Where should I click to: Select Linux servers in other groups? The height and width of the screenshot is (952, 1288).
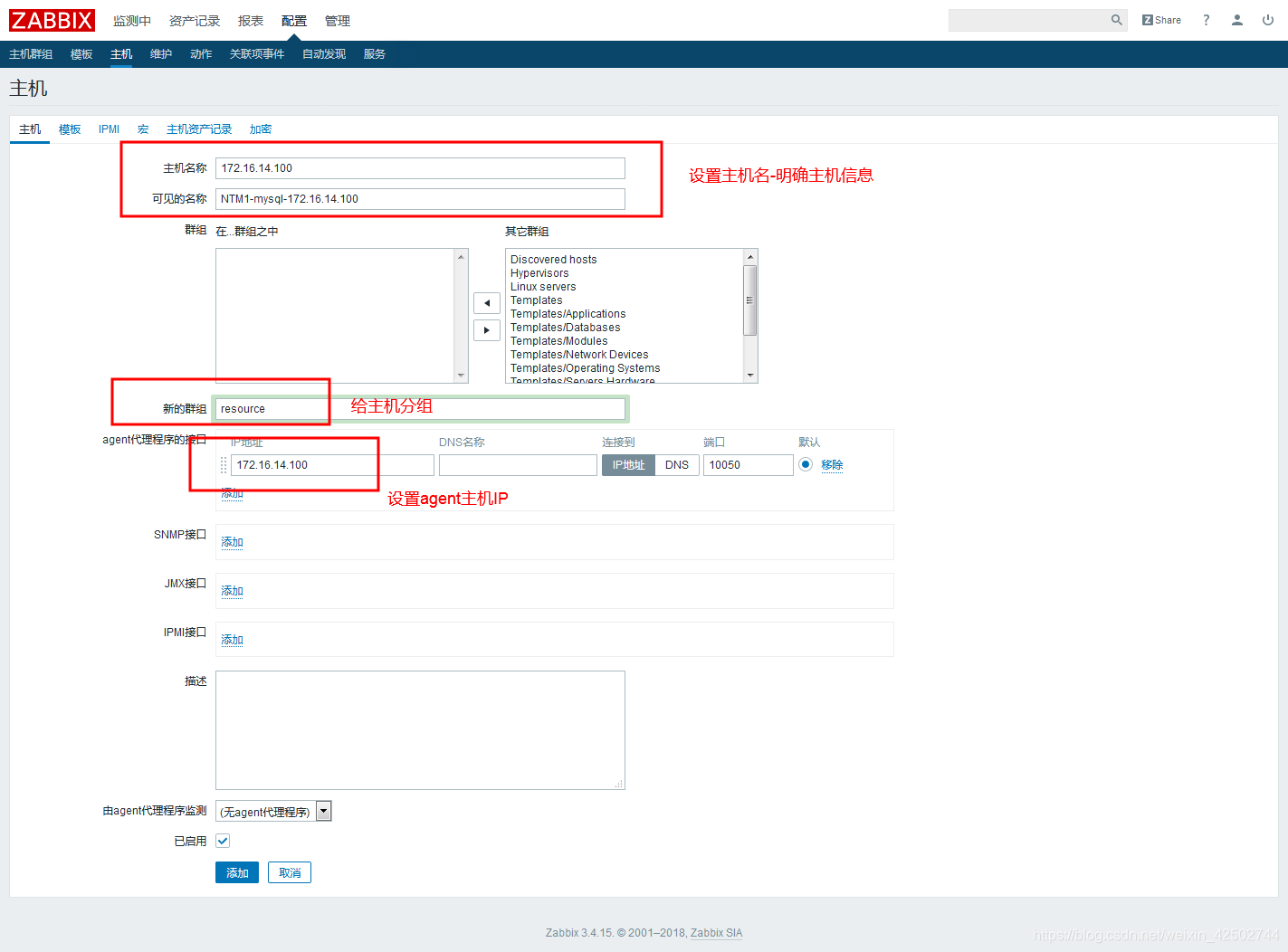pos(543,287)
